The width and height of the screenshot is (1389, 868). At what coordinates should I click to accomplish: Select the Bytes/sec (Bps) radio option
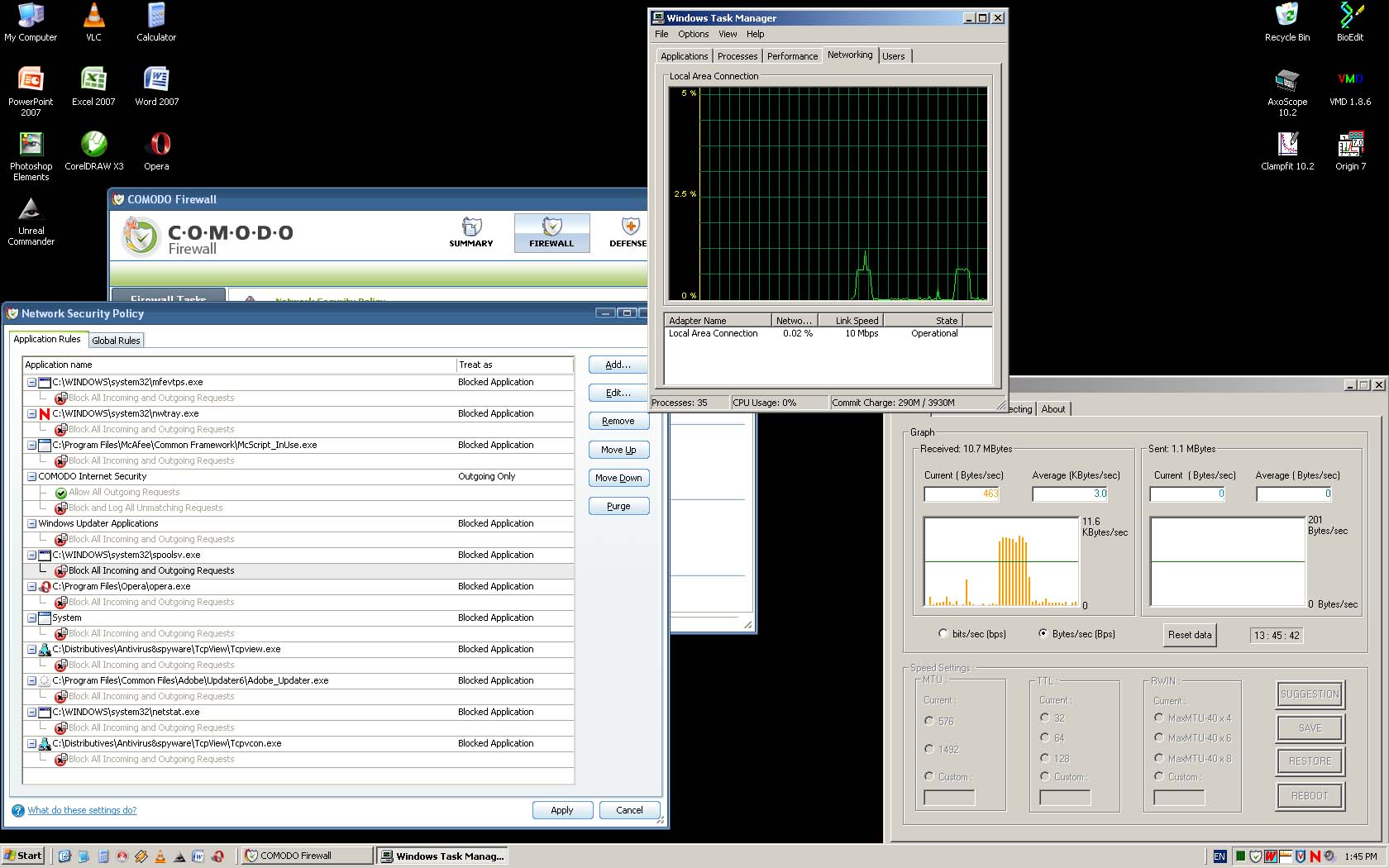pos(1043,634)
